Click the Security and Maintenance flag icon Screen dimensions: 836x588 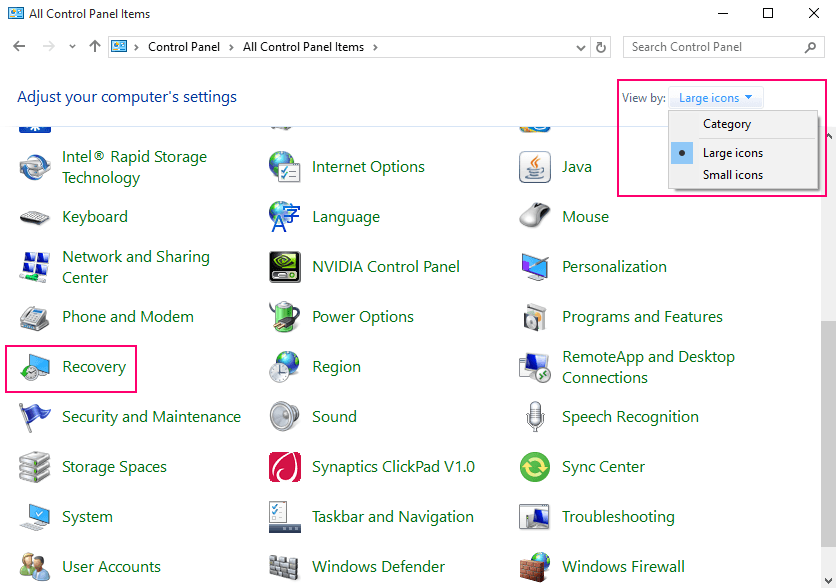[x=35, y=416]
